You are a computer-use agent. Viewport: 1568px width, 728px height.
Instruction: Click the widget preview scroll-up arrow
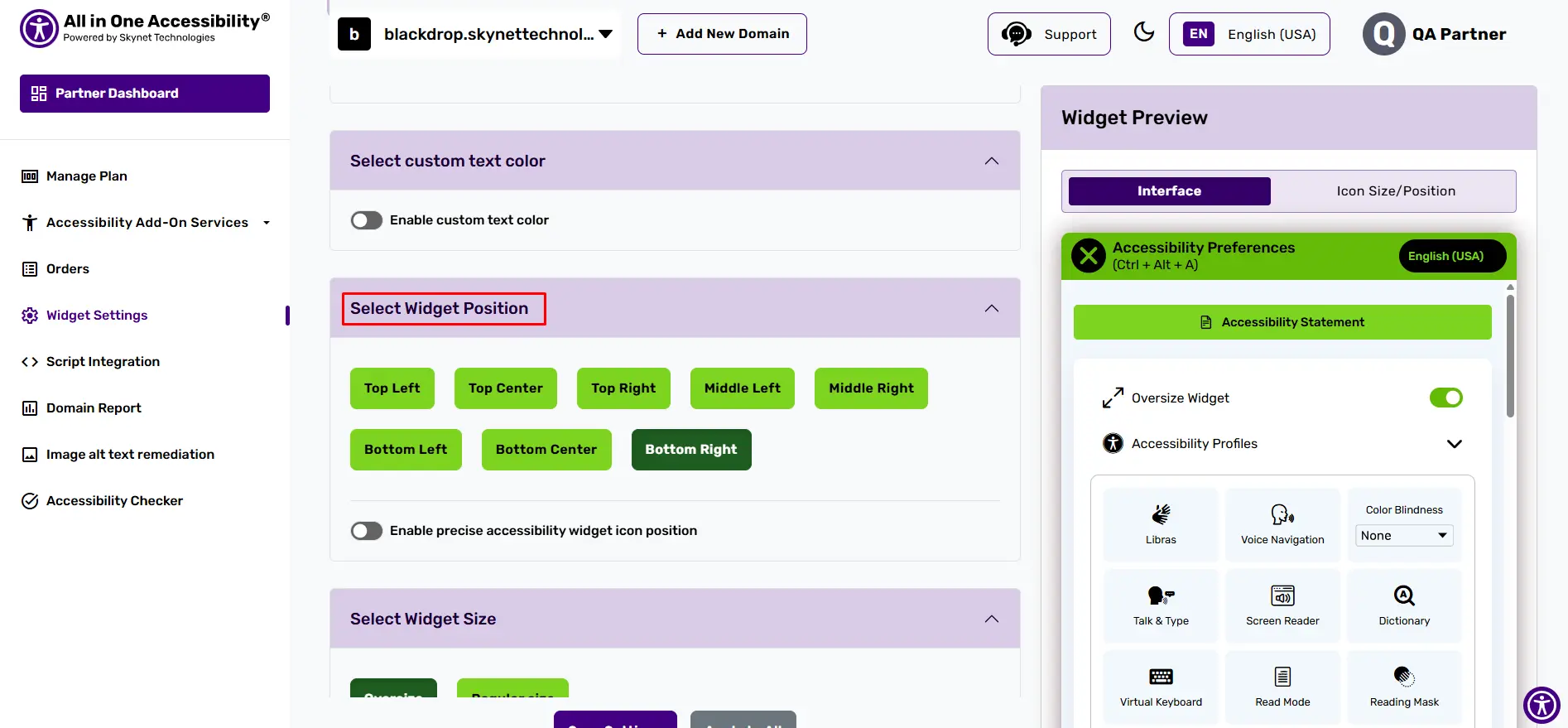1510,287
